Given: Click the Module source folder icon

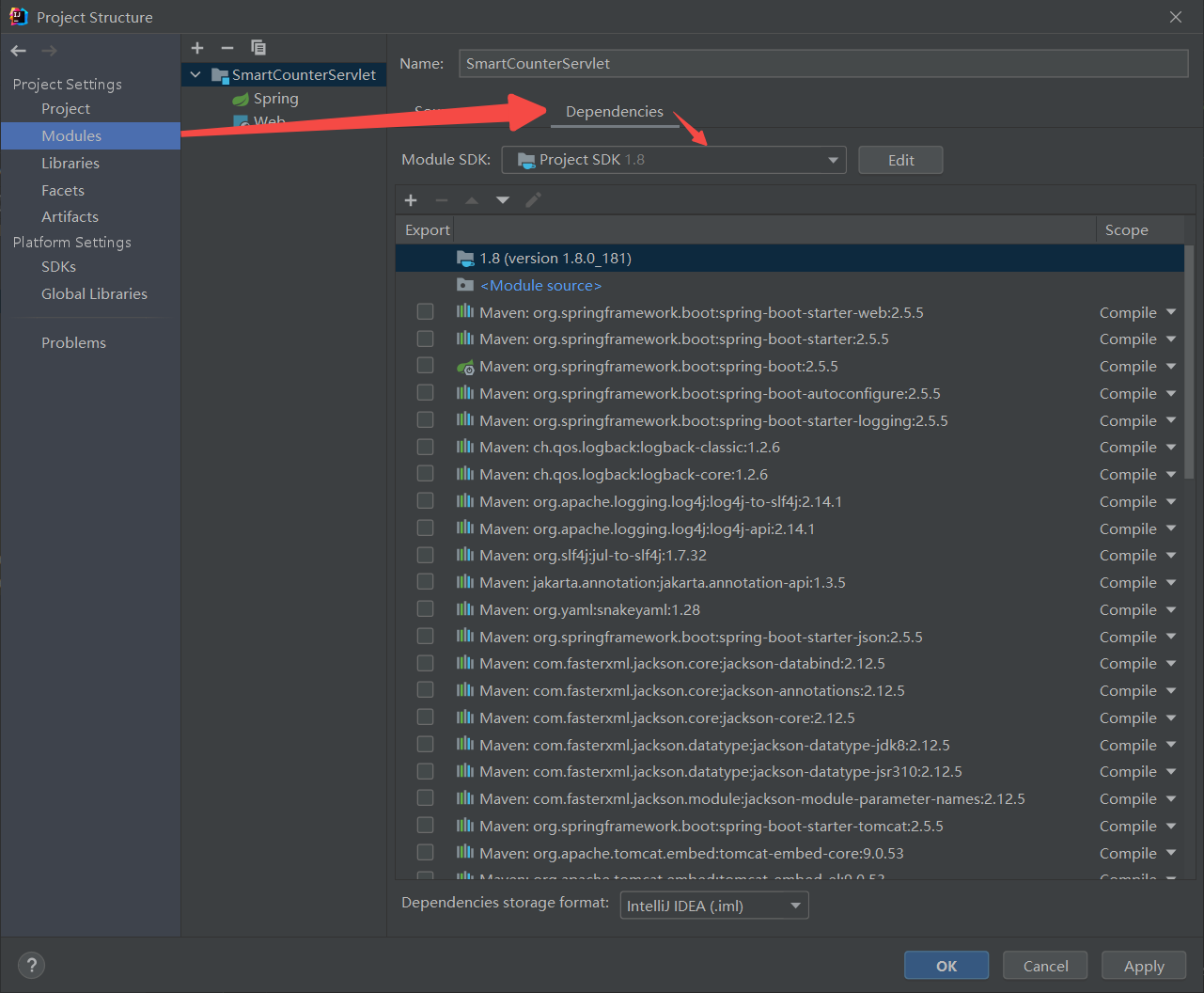Looking at the screenshot, I should coord(465,285).
